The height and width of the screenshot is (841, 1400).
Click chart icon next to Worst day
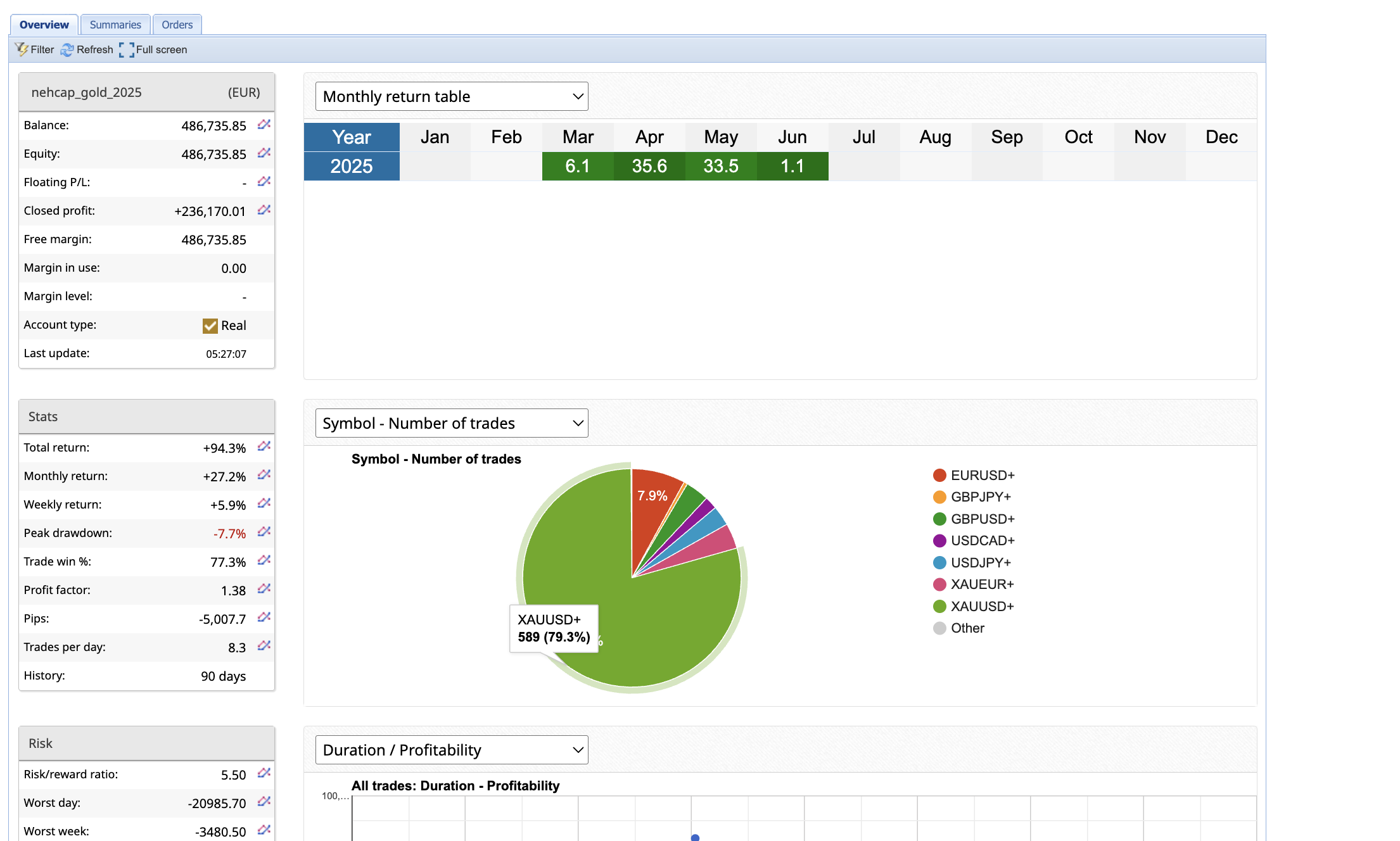click(x=264, y=802)
